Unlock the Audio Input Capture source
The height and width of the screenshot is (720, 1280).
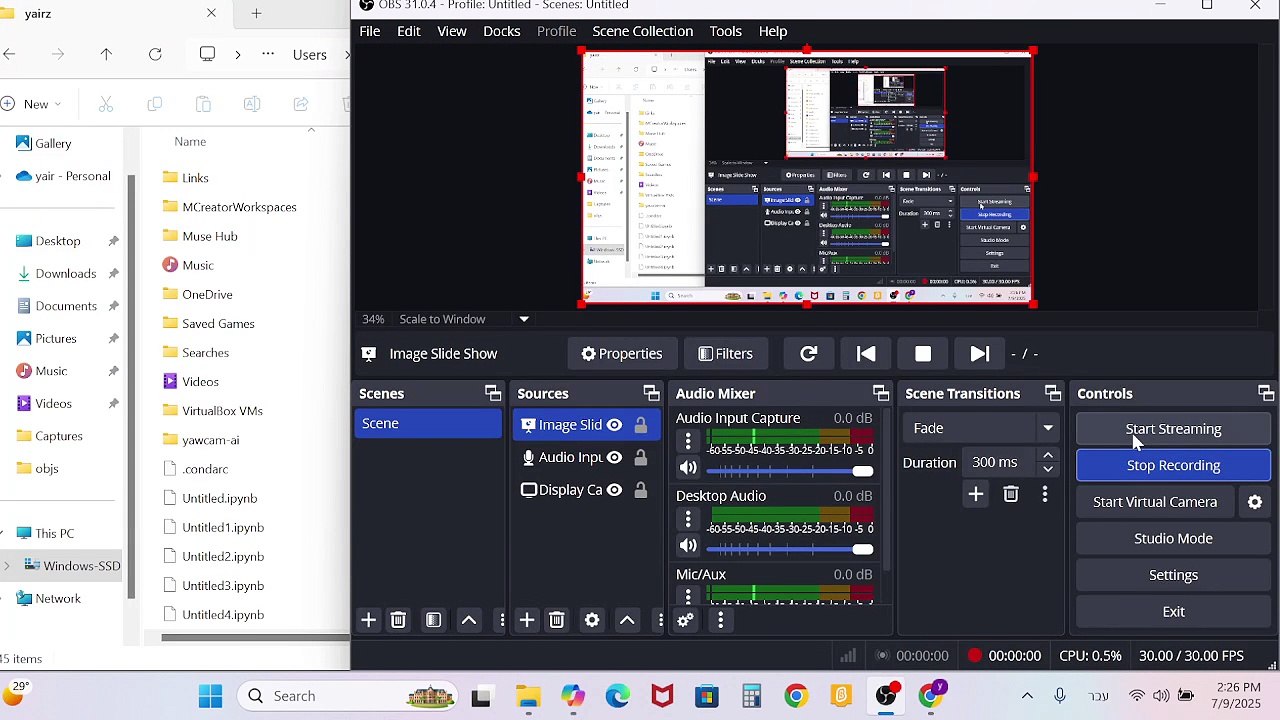(640, 458)
